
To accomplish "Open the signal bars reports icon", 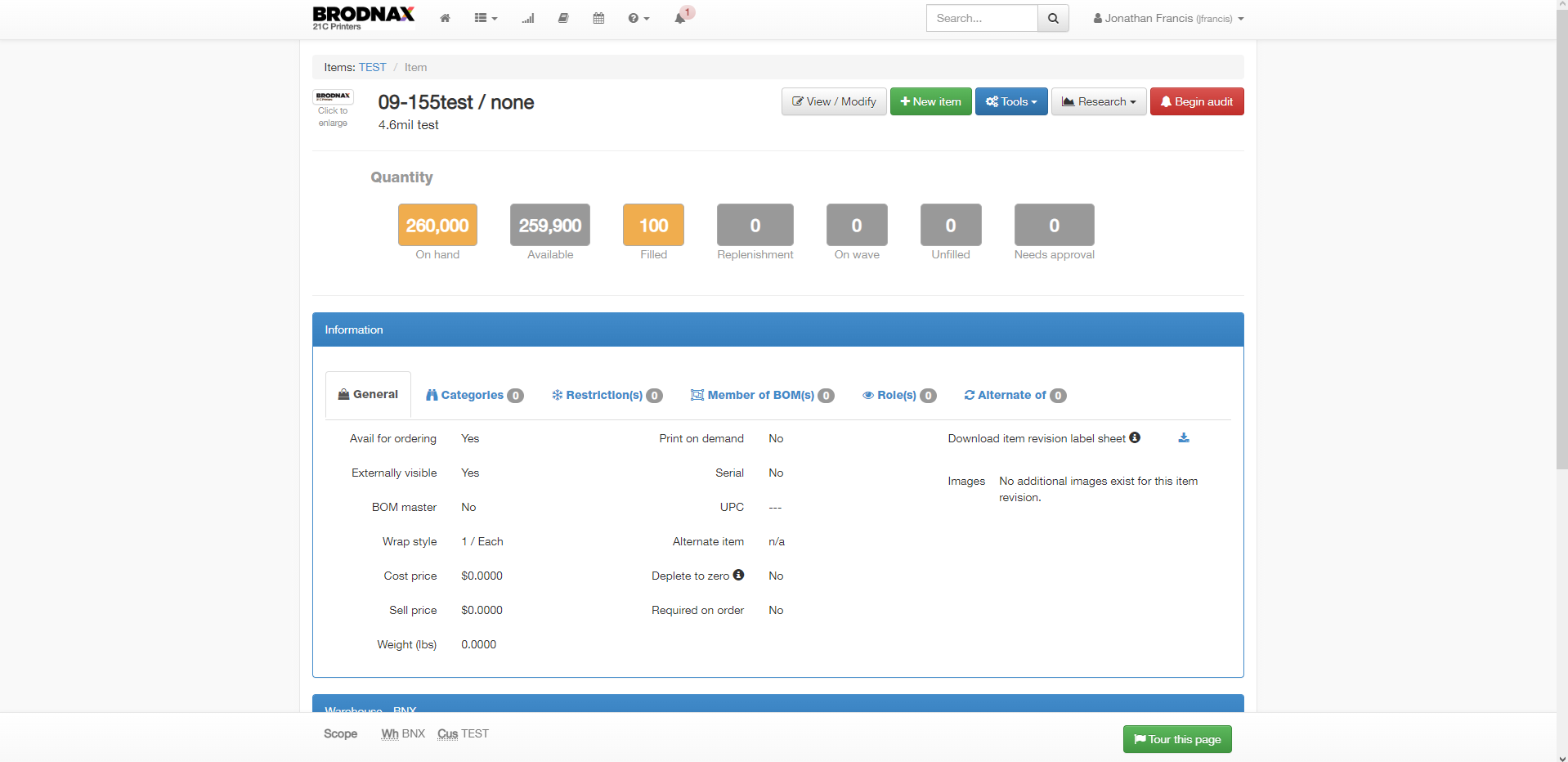I will click(x=528, y=18).
